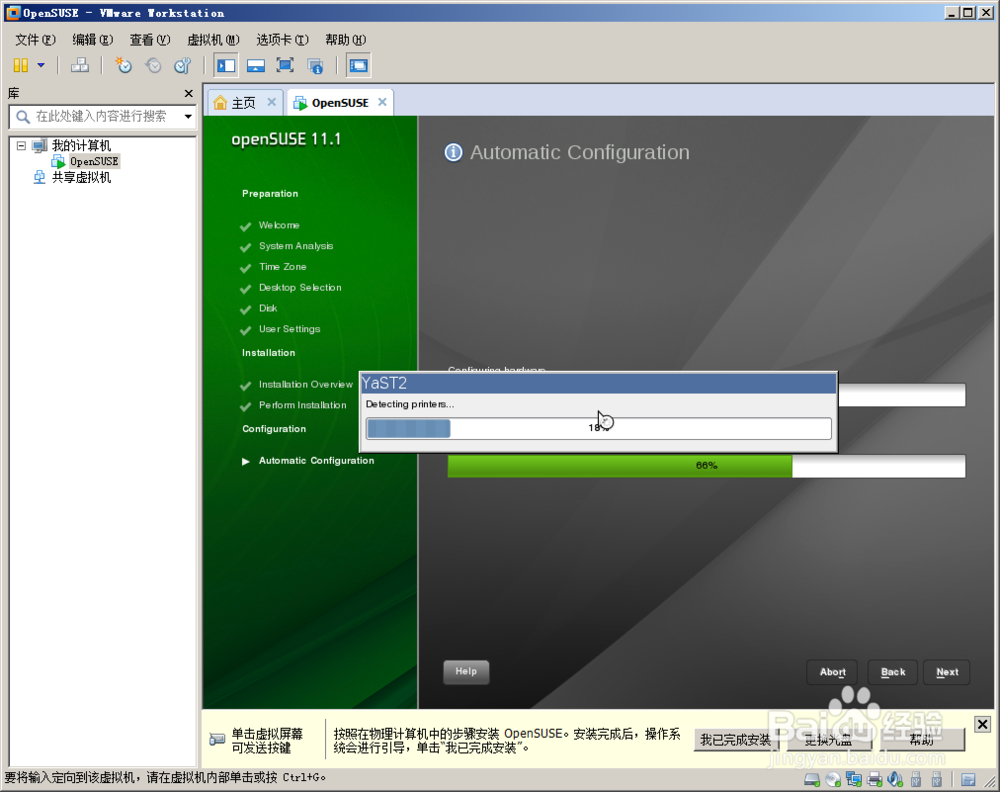1000x792 pixels.
Task: Open the 查看(V) menu
Action: pos(150,40)
